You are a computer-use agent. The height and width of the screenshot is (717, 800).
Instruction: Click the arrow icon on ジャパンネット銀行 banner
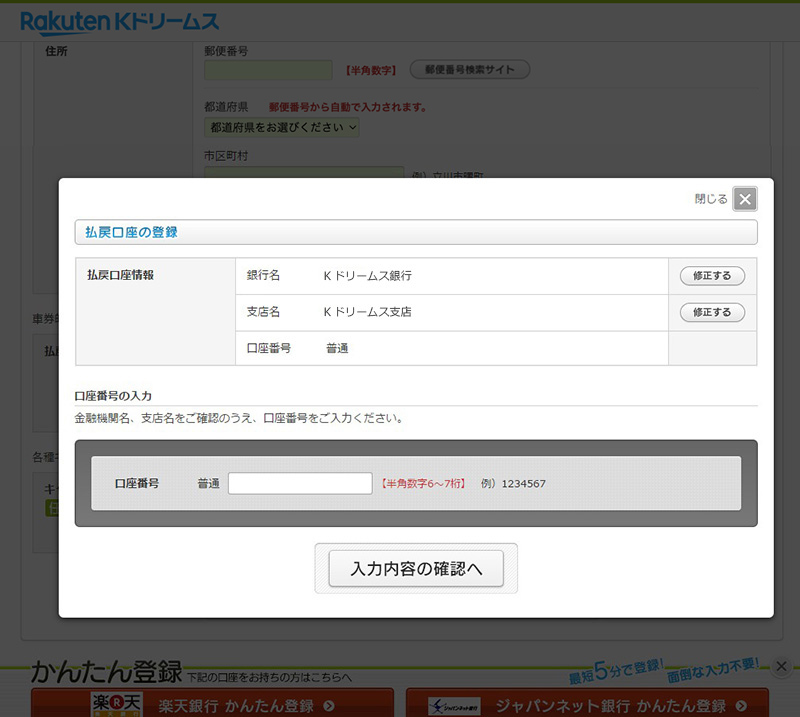point(741,706)
